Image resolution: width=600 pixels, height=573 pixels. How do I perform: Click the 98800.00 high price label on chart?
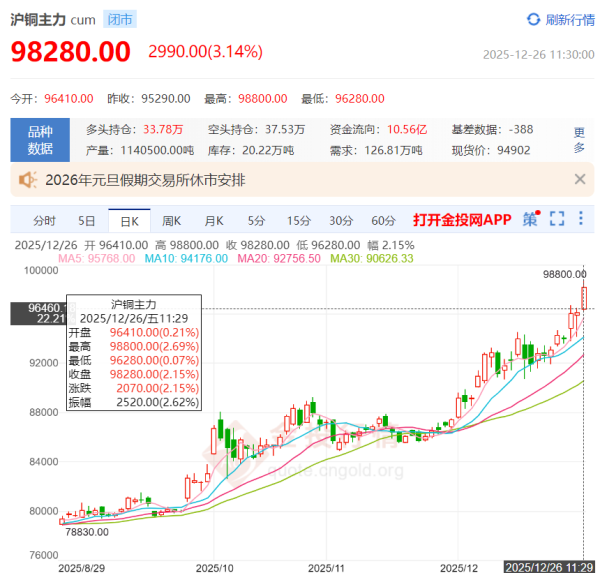(564, 274)
